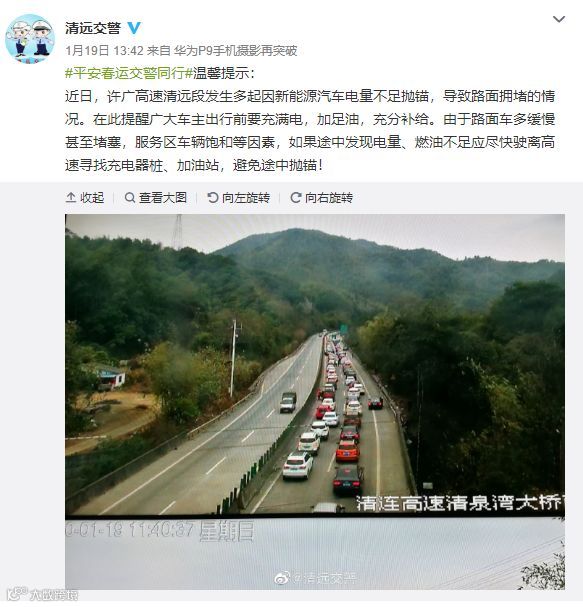Open the 清远交警 profile avatar

click(30, 39)
